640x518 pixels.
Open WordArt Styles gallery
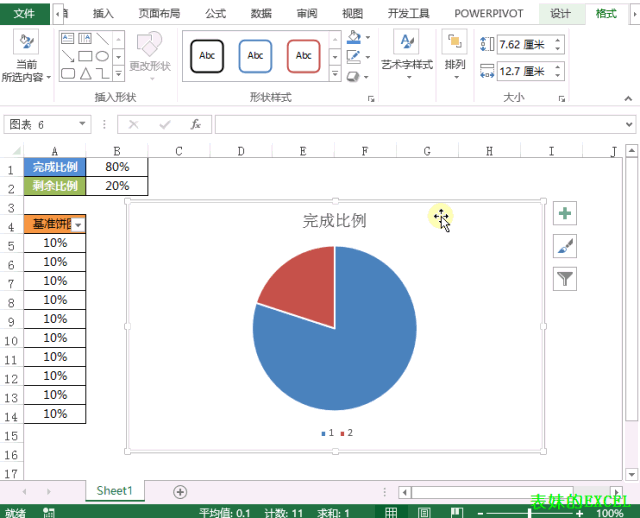click(x=407, y=54)
